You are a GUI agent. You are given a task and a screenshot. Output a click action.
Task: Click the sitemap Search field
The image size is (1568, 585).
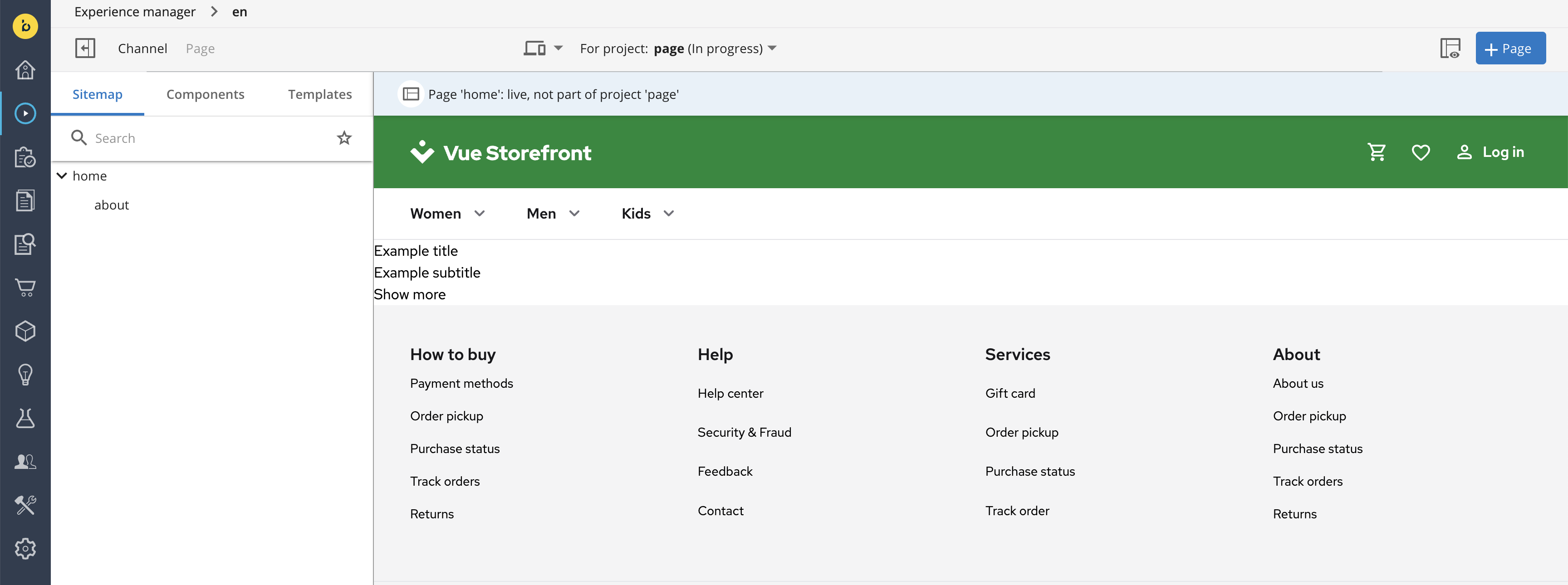207,138
